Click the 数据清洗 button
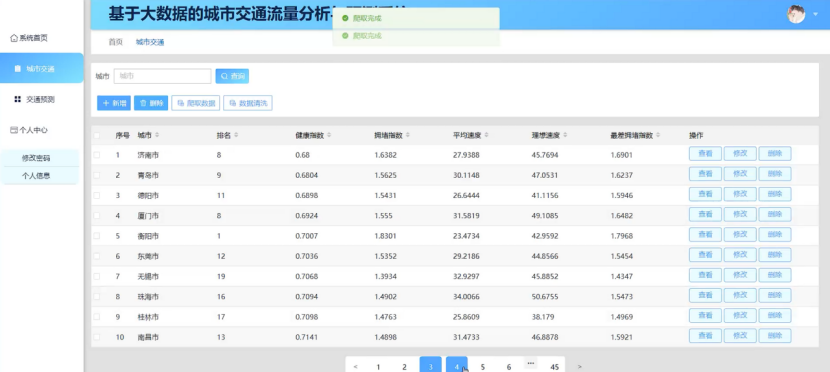Screen dimensions: 830x372 [x=248, y=103]
